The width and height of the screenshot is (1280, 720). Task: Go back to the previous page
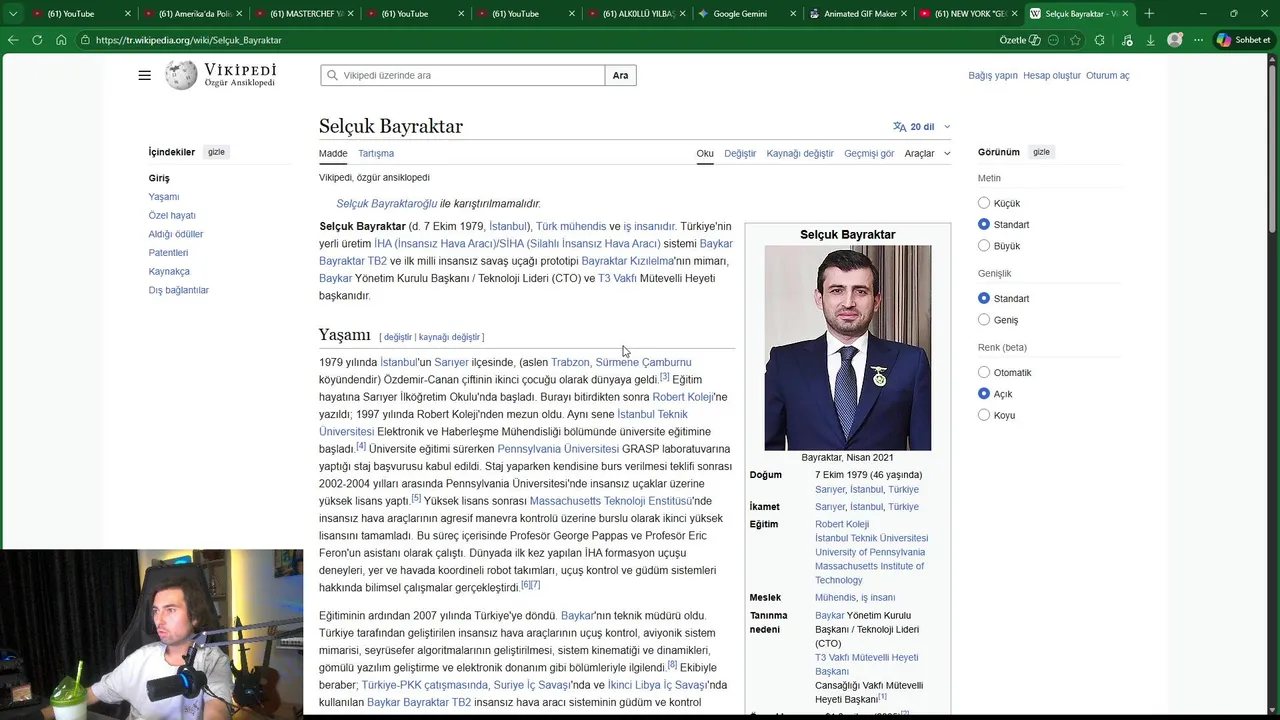point(13,40)
